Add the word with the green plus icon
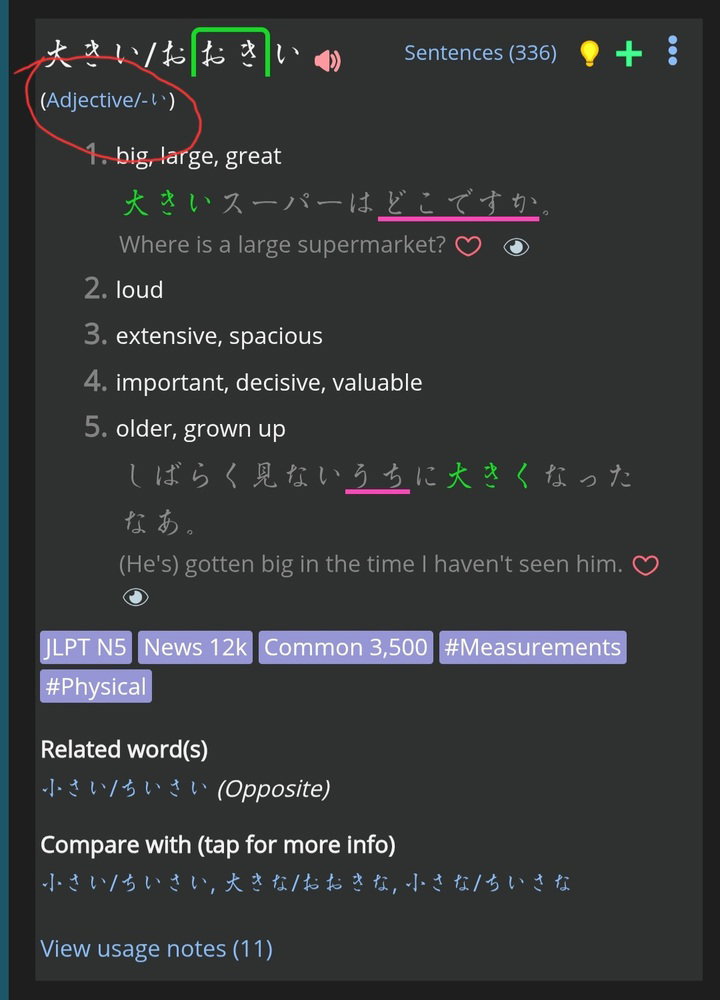720x1000 pixels. [629, 54]
